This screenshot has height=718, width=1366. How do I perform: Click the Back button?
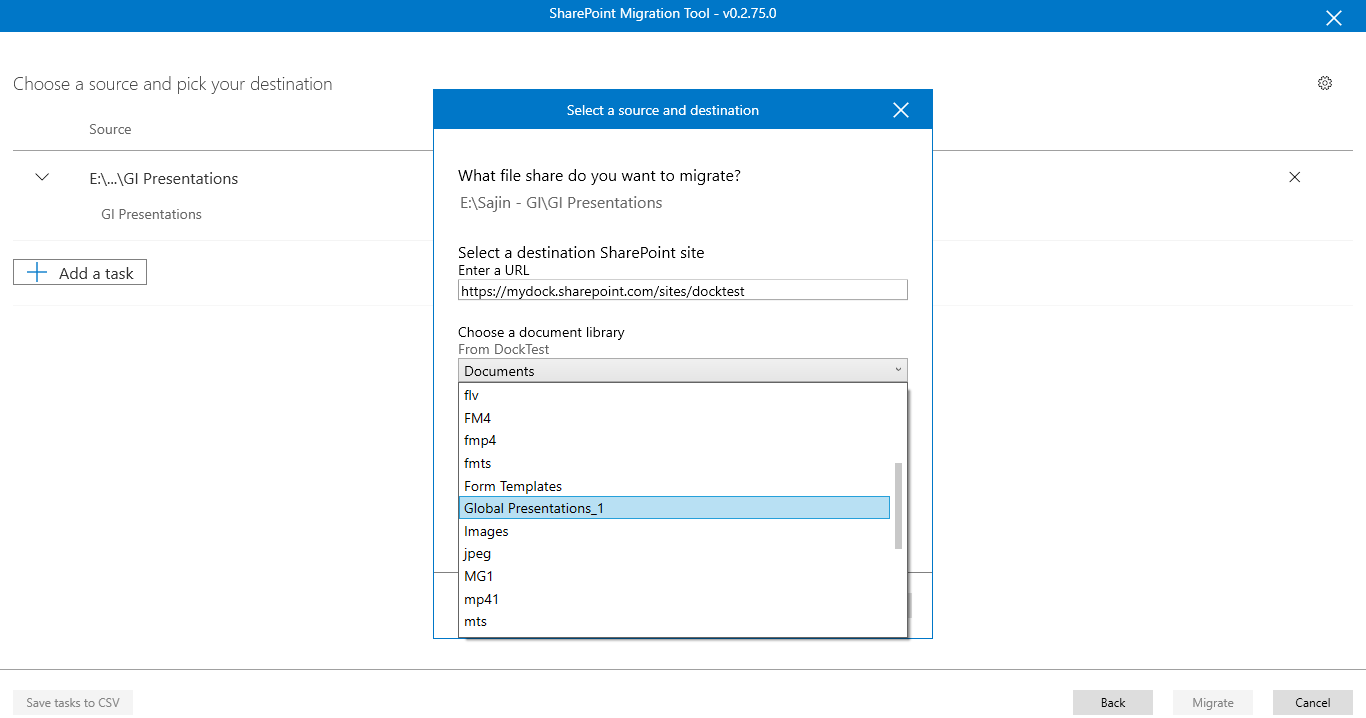coord(1112,702)
